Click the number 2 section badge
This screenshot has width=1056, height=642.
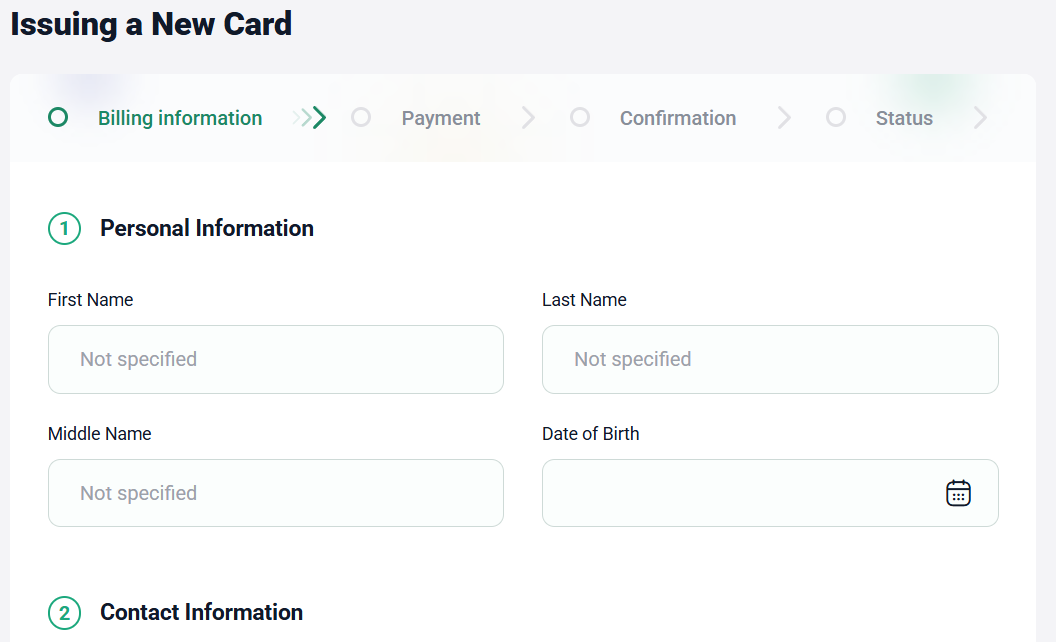[x=64, y=613]
